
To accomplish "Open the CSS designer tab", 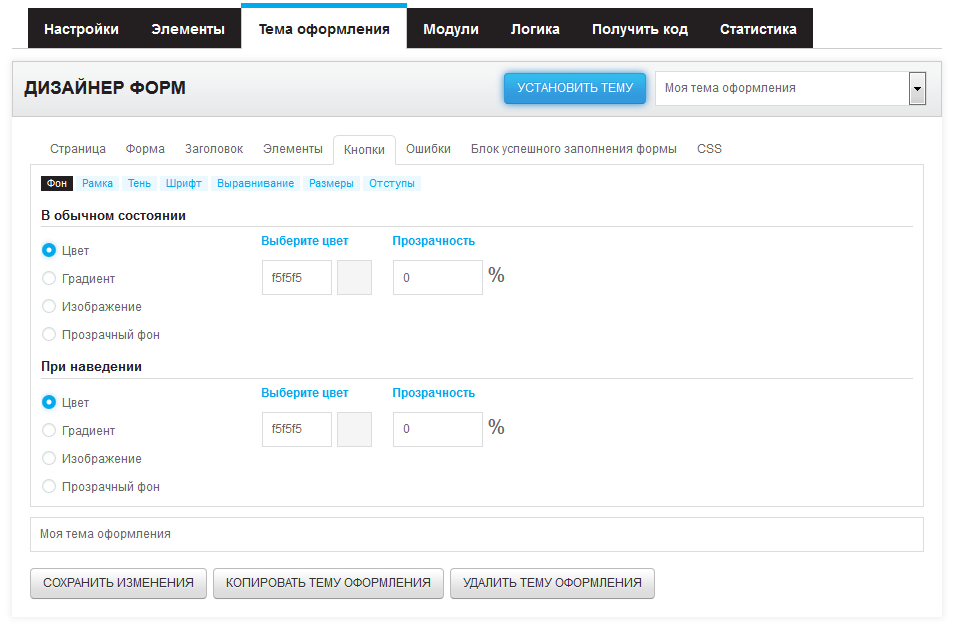I will tap(709, 149).
